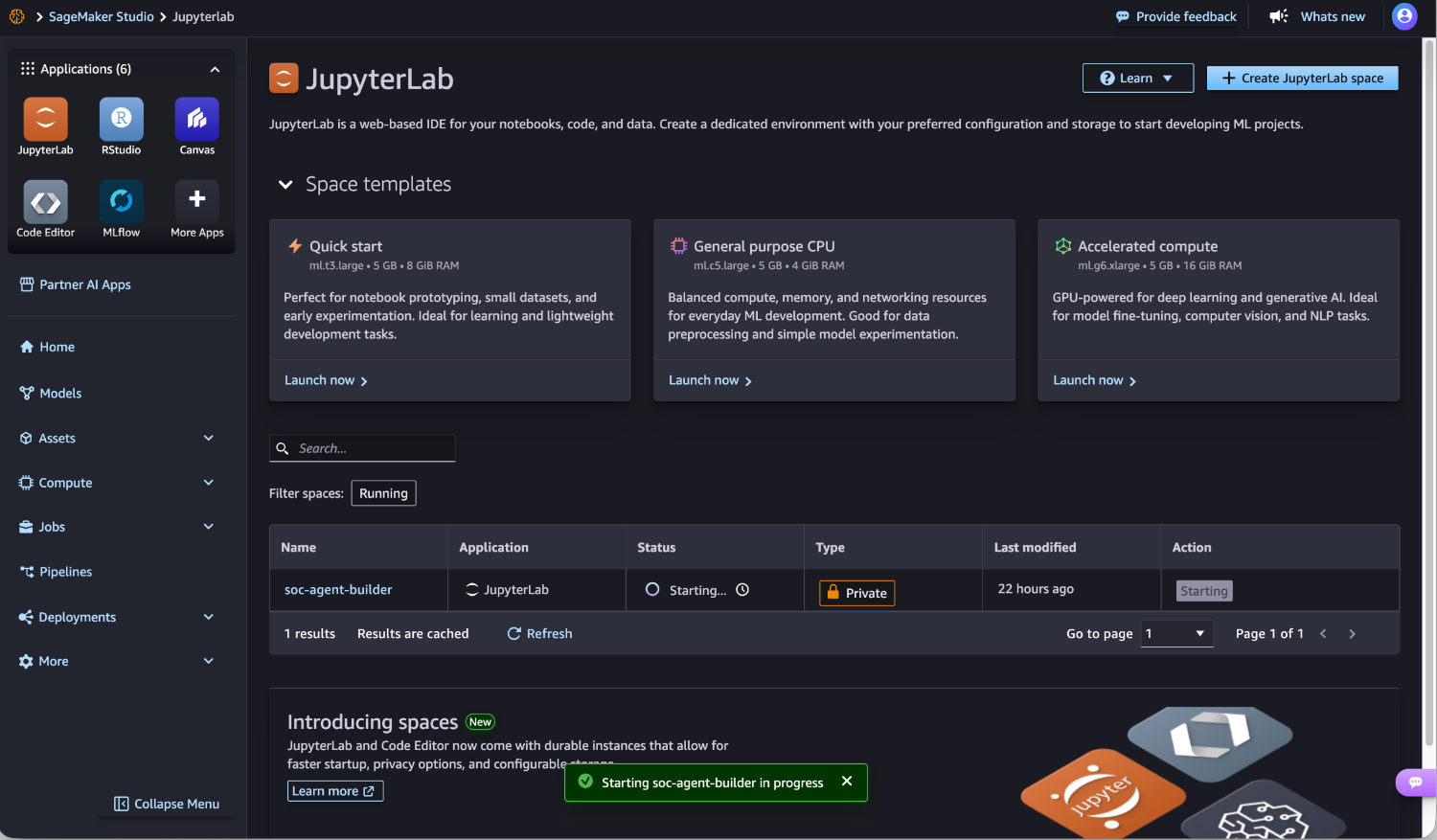Screen dimensions: 1437x840
Task: Toggle the Running filter for spaces
Action: (x=383, y=493)
